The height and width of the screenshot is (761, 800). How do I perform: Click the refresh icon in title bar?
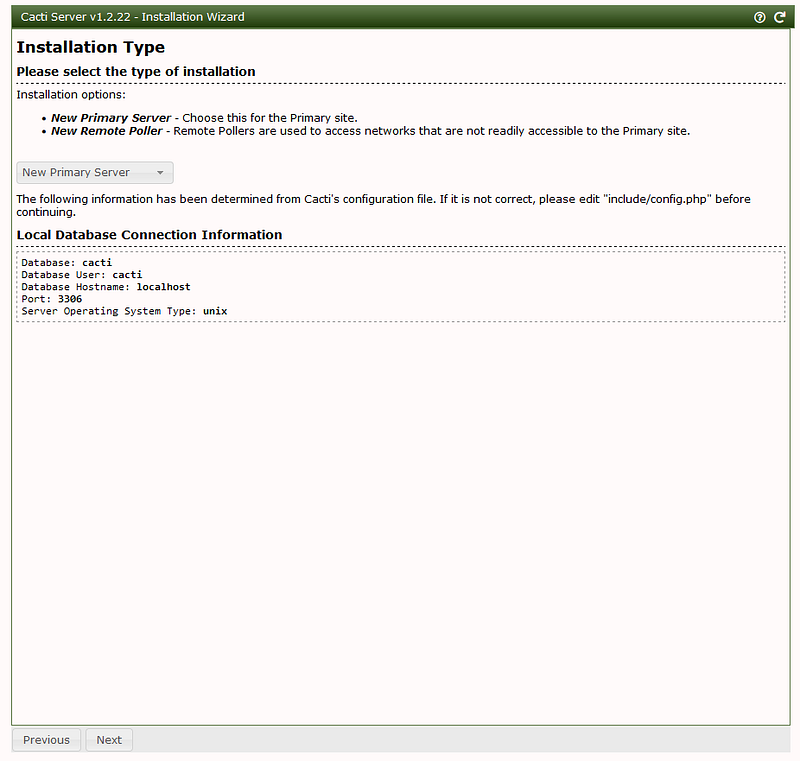pyautogui.click(x=780, y=17)
